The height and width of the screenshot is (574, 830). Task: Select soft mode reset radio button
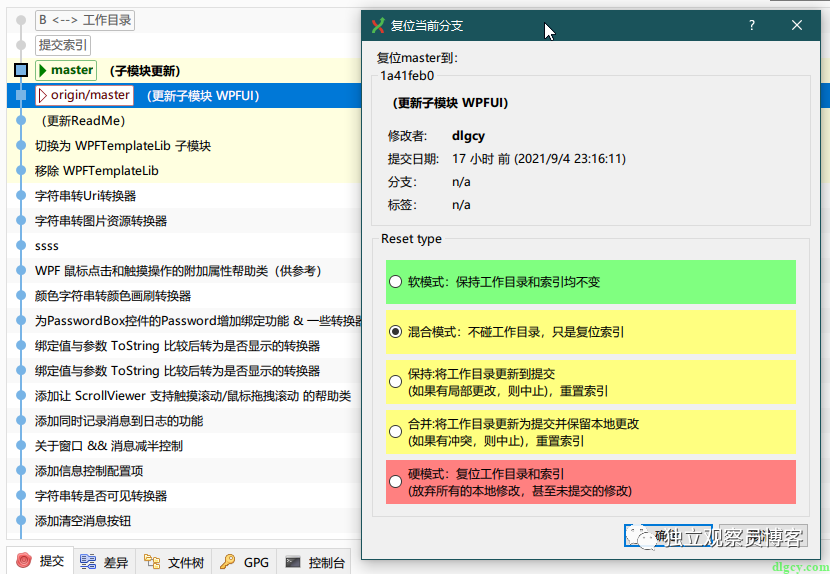(395, 282)
